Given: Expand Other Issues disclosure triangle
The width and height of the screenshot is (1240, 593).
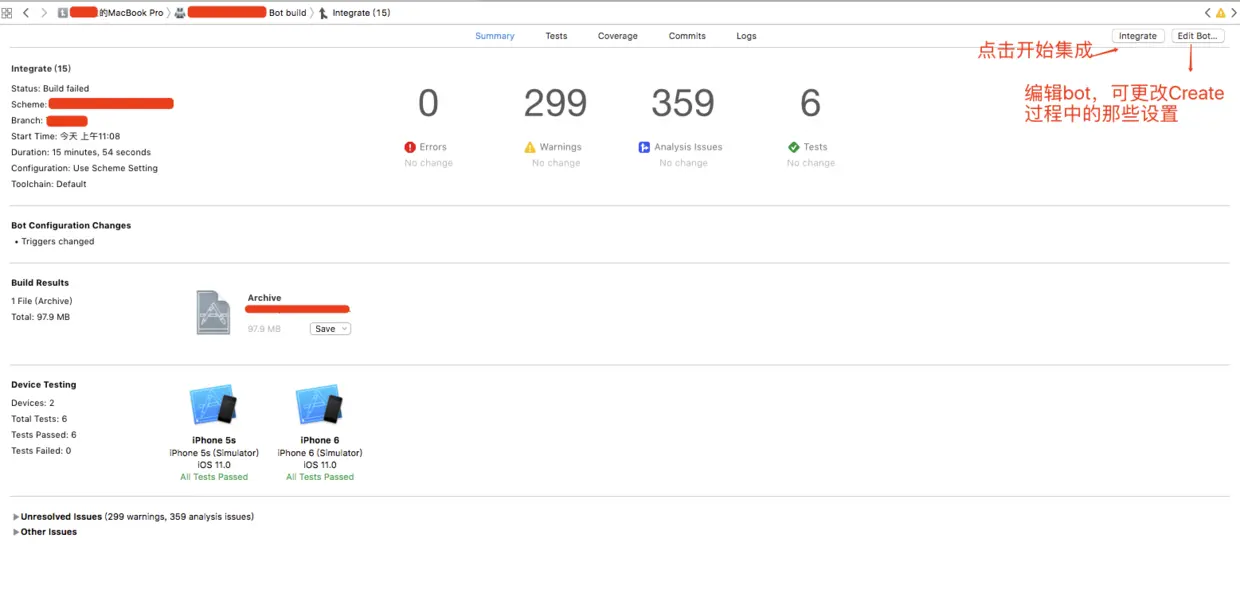Looking at the screenshot, I should (16, 532).
